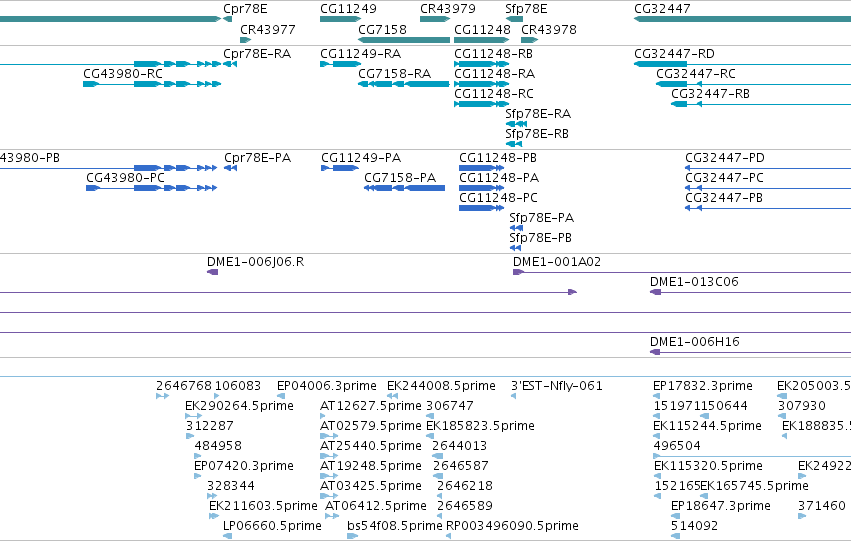
Task: Click clone DME1-006H16
Action: pos(695,342)
